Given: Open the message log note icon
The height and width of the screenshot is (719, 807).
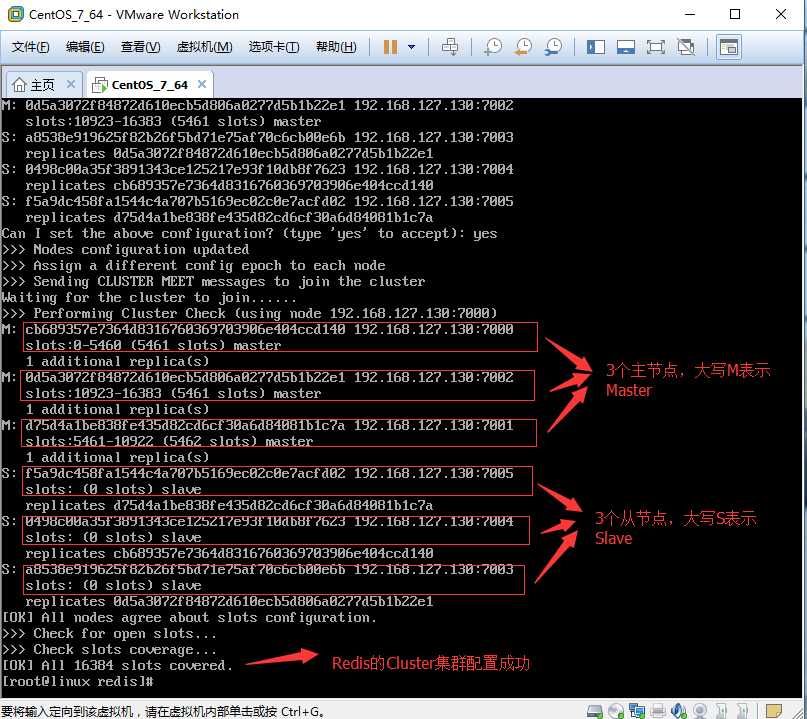Looking at the screenshot, I should tap(773, 711).
